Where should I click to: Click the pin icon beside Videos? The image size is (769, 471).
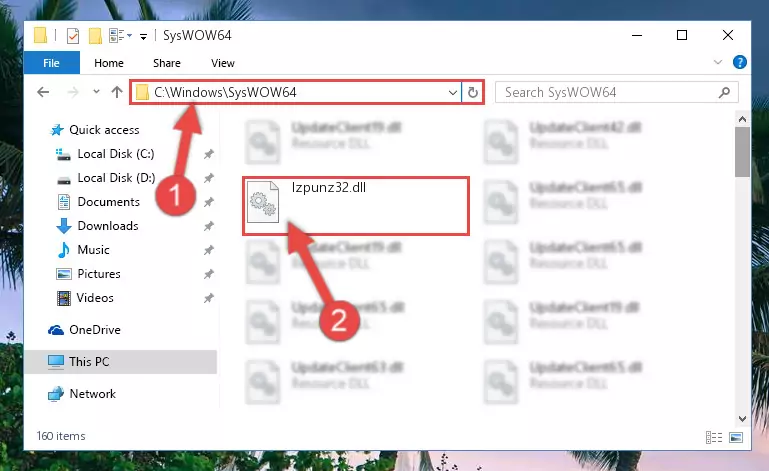pyautogui.click(x=208, y=298)
